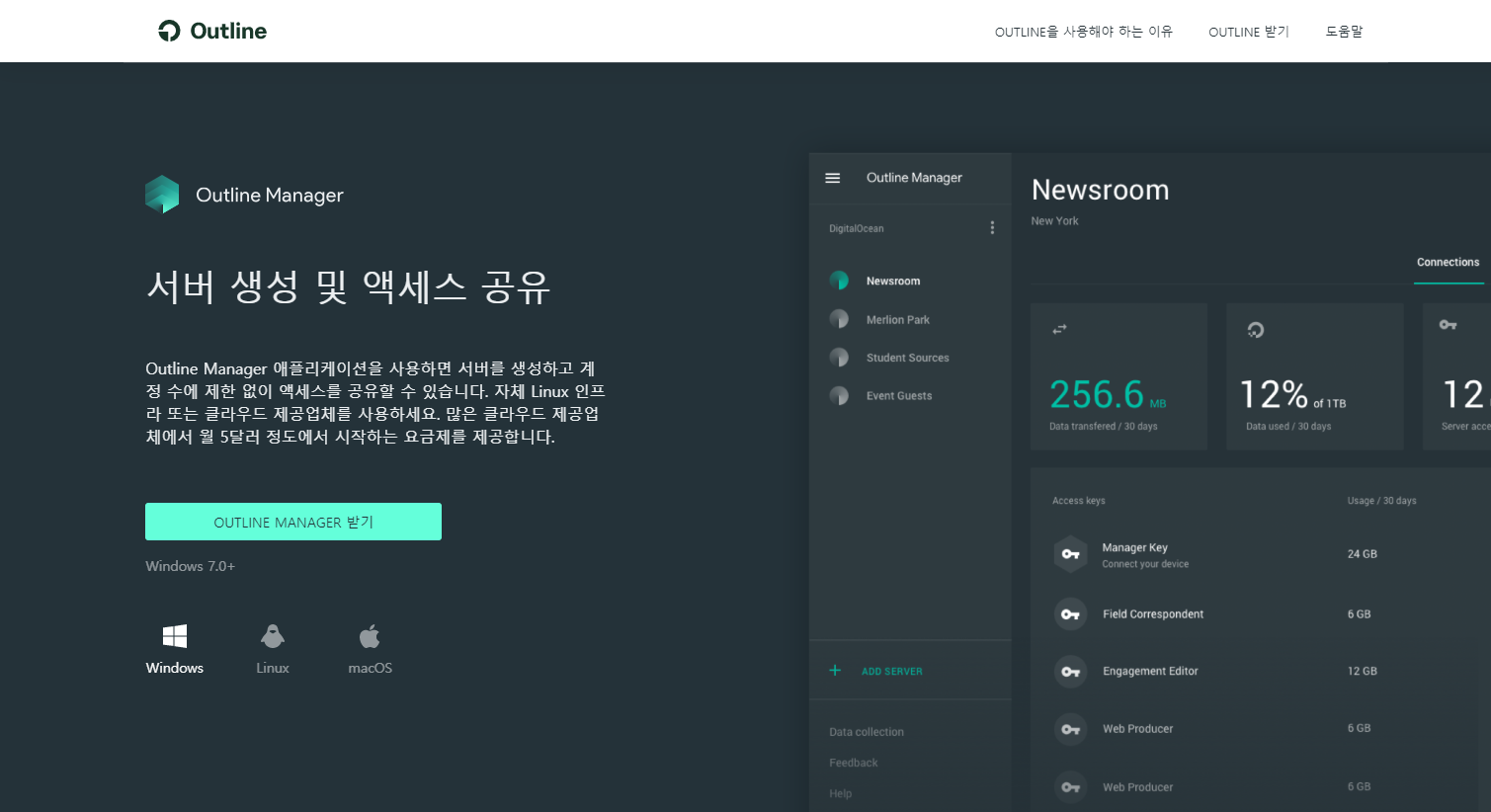
Task: Click the Event Guests server icon
Action: click(x=839, y=396)
